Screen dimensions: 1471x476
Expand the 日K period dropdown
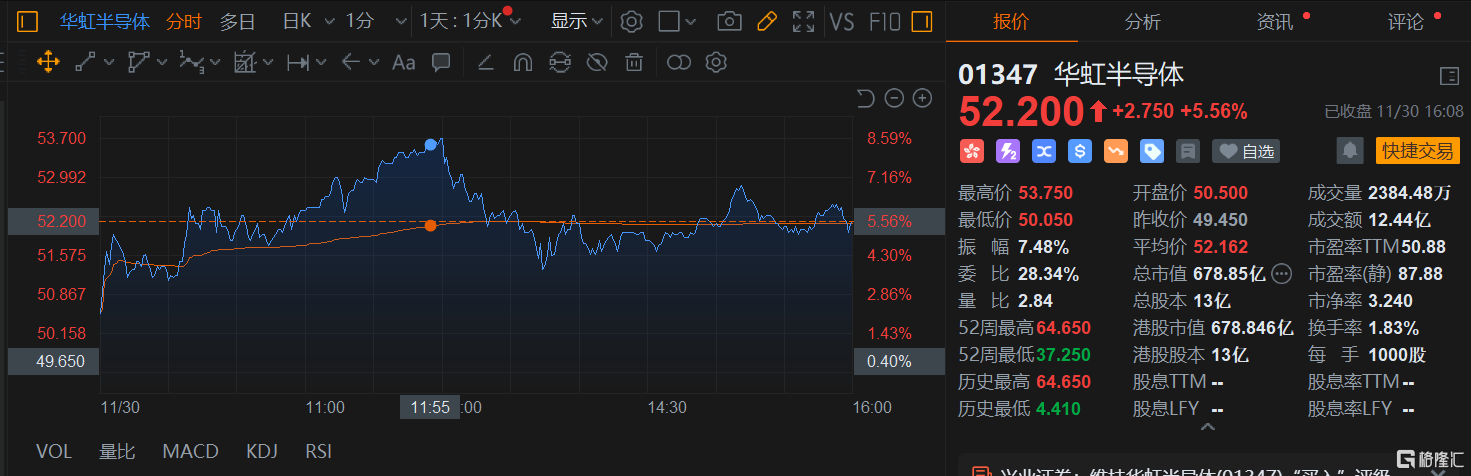[304, 21]
